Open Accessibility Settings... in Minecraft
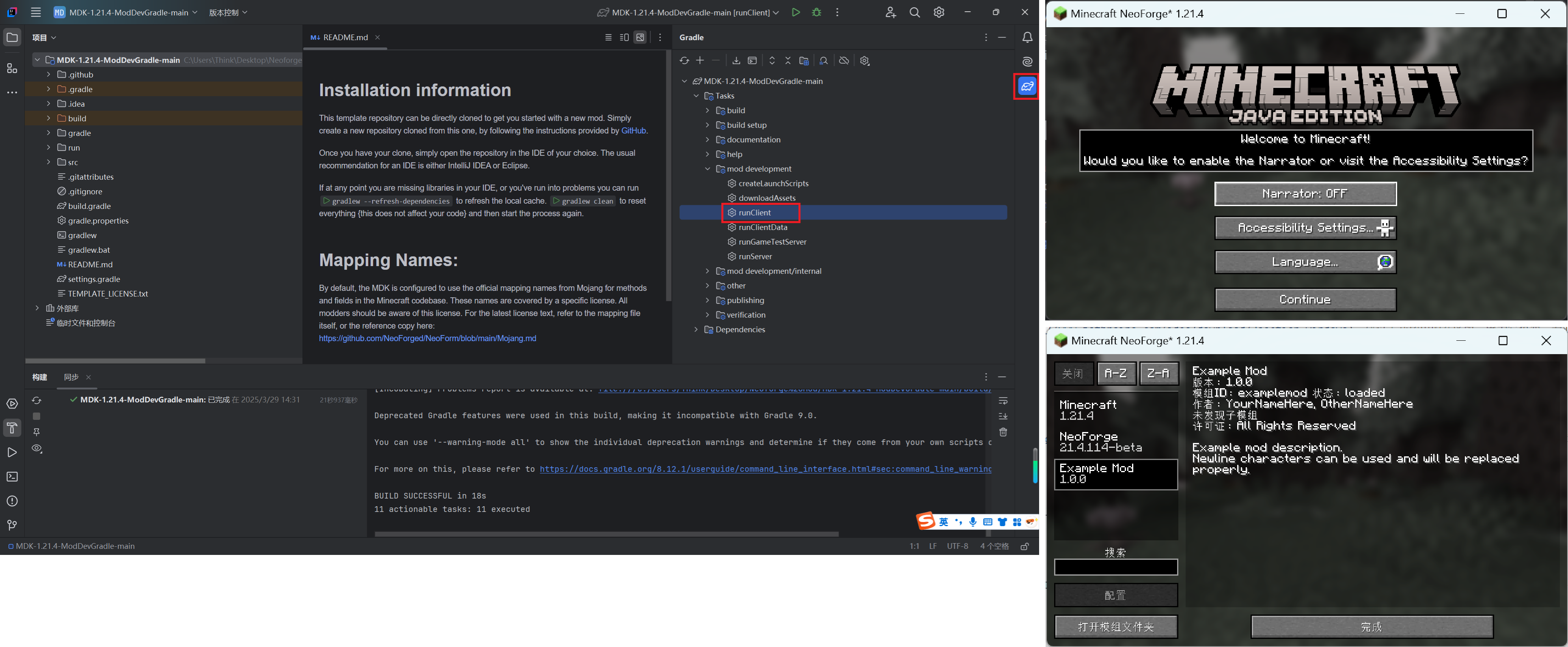Screen dimensions: 1568x647 pos(1305,228)
